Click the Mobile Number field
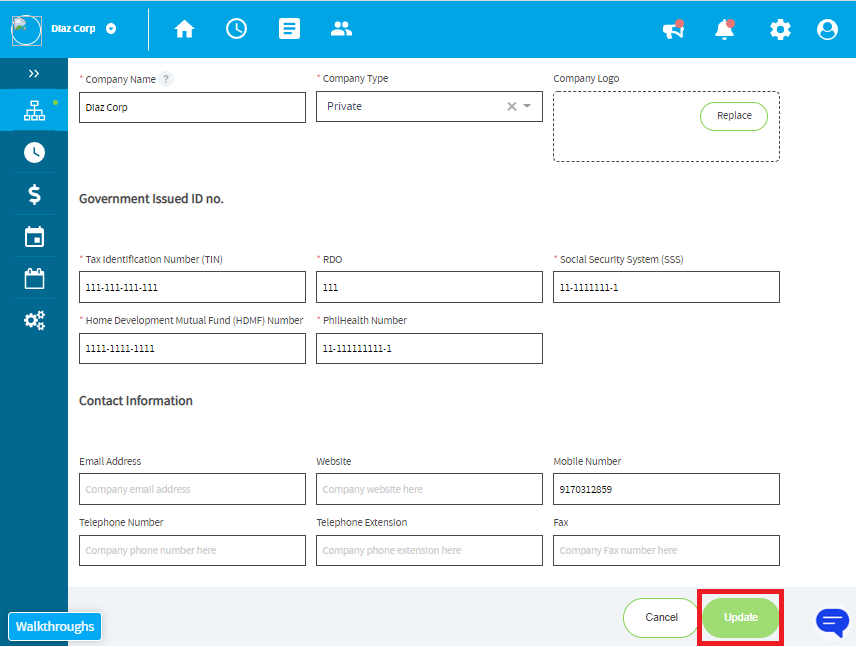Screen dimensions: 862x647 666,489
